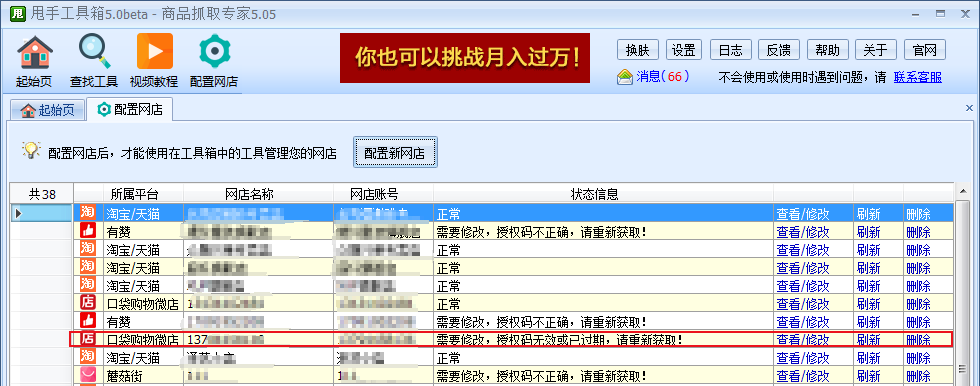Open 设置 settings button
Viewport: 980px width, 386px height.
(684, 50)
